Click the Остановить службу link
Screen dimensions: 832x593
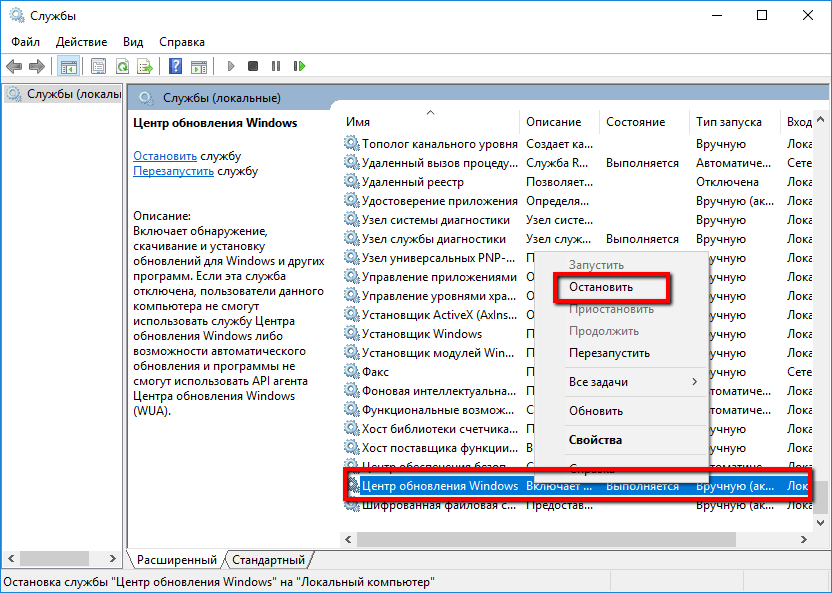[165, 156]
